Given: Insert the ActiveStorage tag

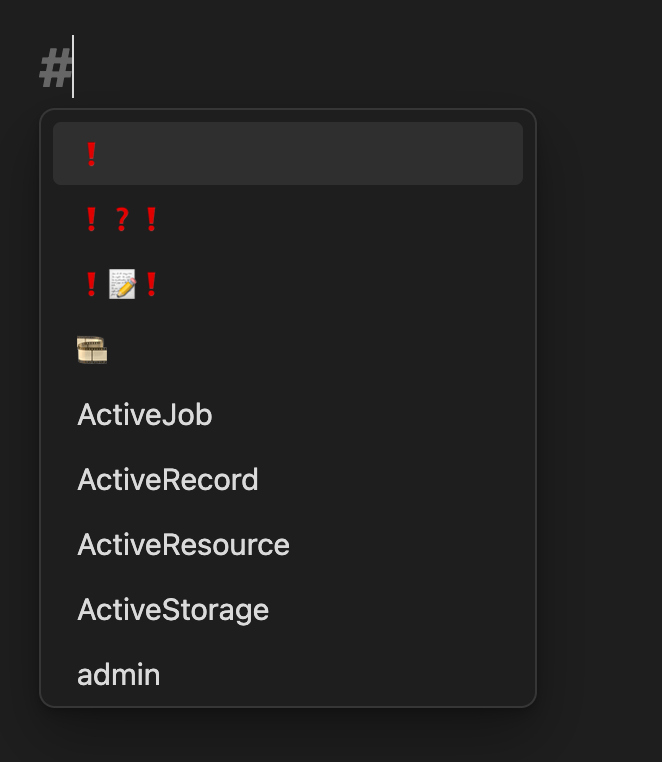Looking at the screenshot, I should tap(173, 610).
